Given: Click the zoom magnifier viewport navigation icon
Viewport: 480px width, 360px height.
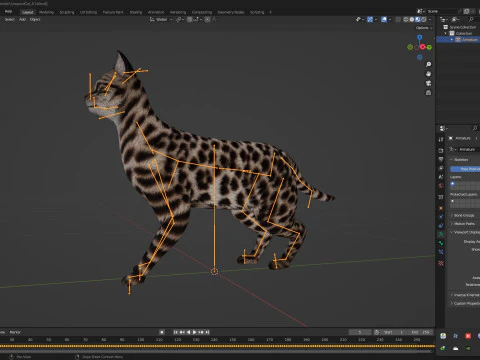Looking at the screenshot, I should [x=428, y=64].
